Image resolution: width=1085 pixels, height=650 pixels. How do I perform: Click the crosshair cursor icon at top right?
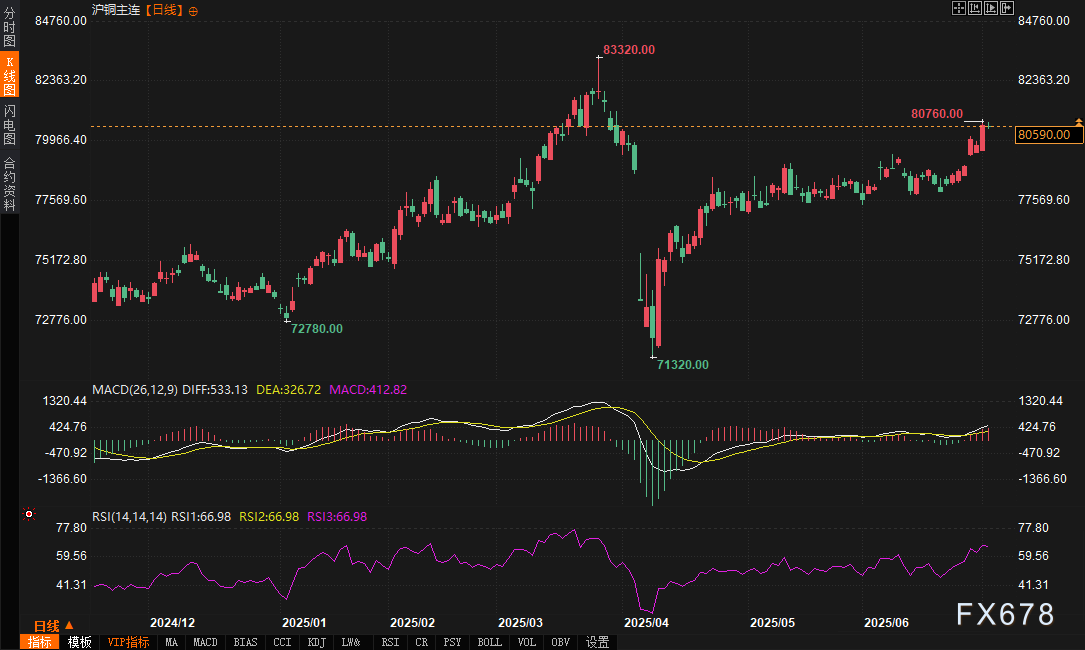959,8
